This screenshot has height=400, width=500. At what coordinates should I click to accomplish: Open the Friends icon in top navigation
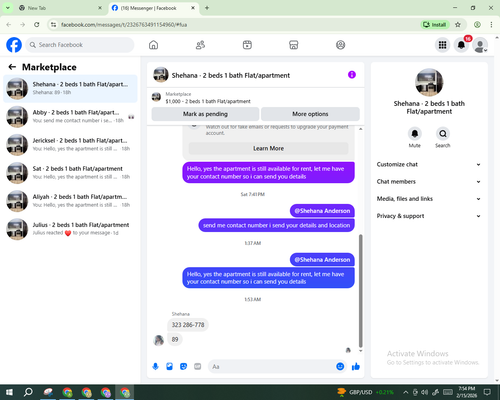click(x=200, y=45)
